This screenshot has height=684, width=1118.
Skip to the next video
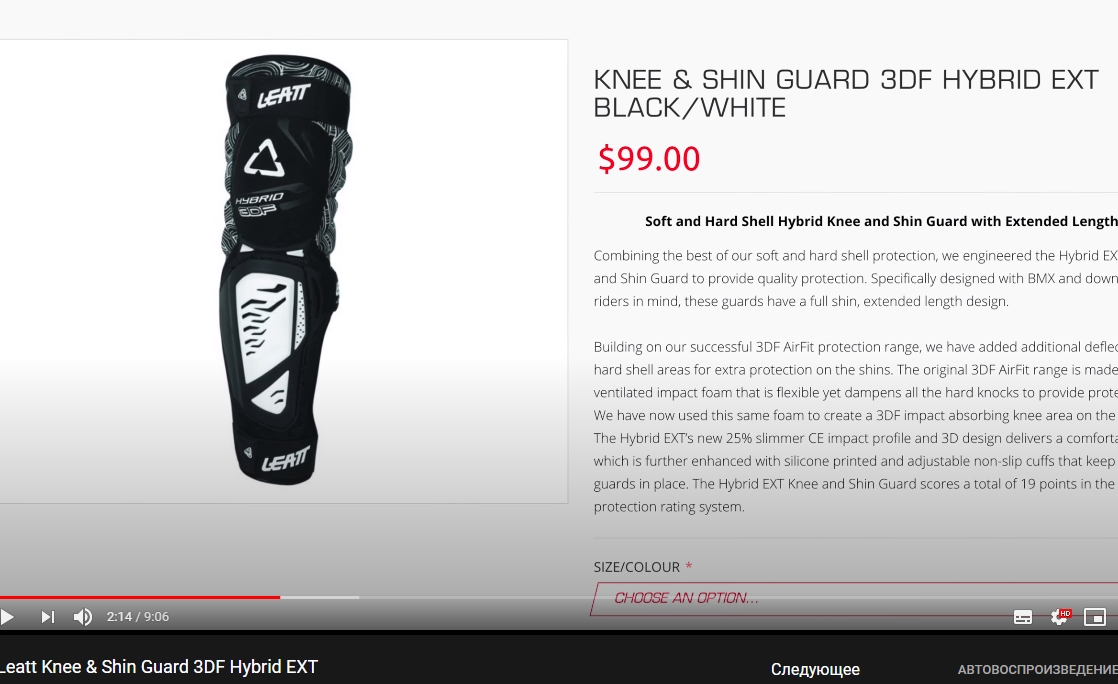47,617
